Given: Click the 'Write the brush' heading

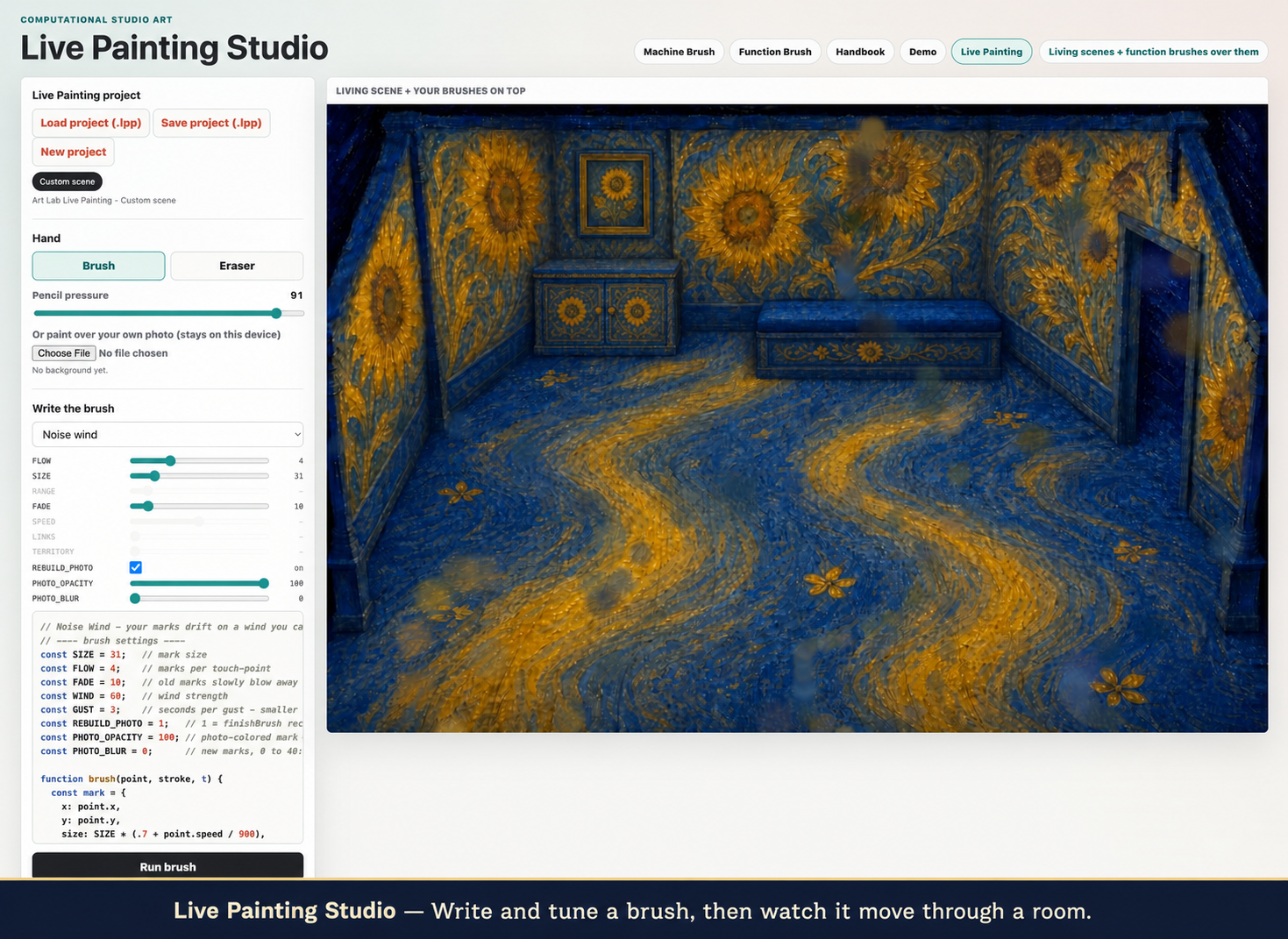Looking at the screenshot, I should pyautogui.click(x=74, y=409).
